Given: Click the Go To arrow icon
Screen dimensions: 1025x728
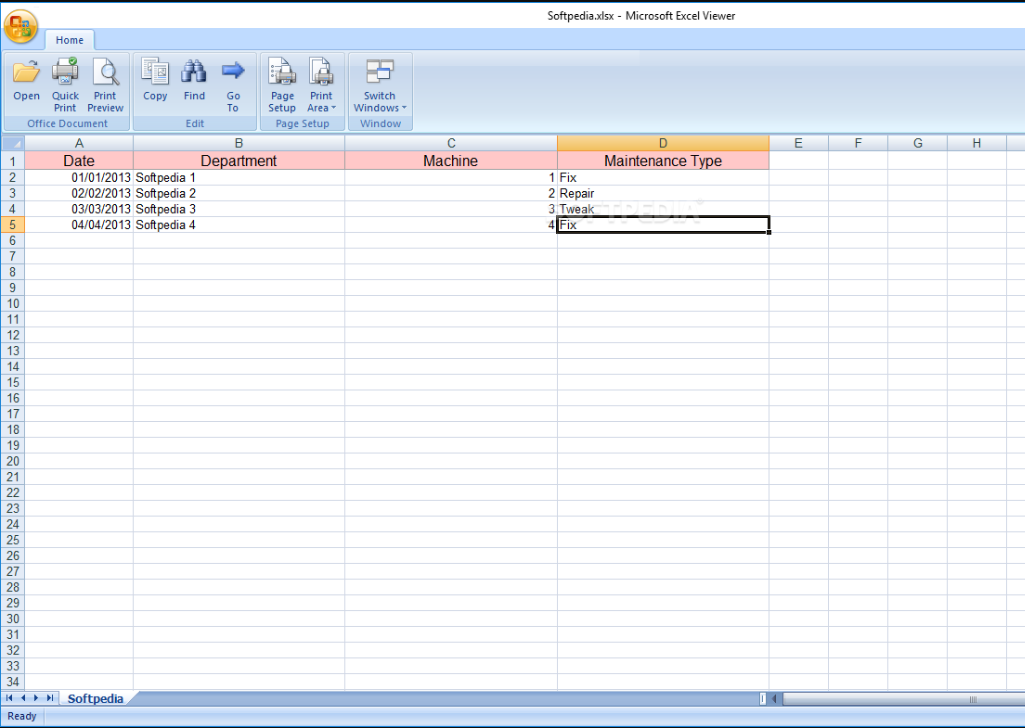Looking at the screenshot, I should tap(233, 81).
